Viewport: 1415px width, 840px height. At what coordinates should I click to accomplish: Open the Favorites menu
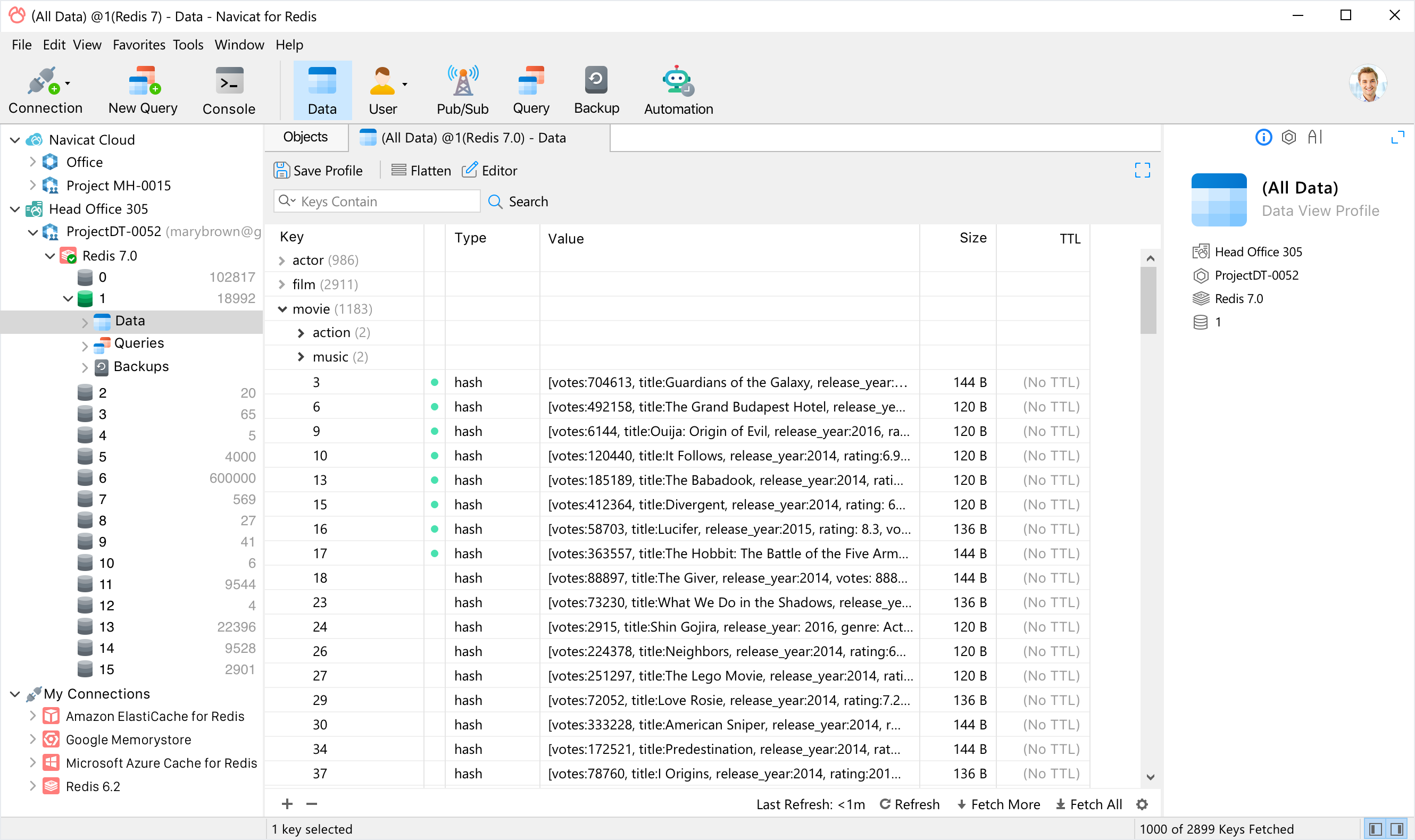click(x=139, y=45)
